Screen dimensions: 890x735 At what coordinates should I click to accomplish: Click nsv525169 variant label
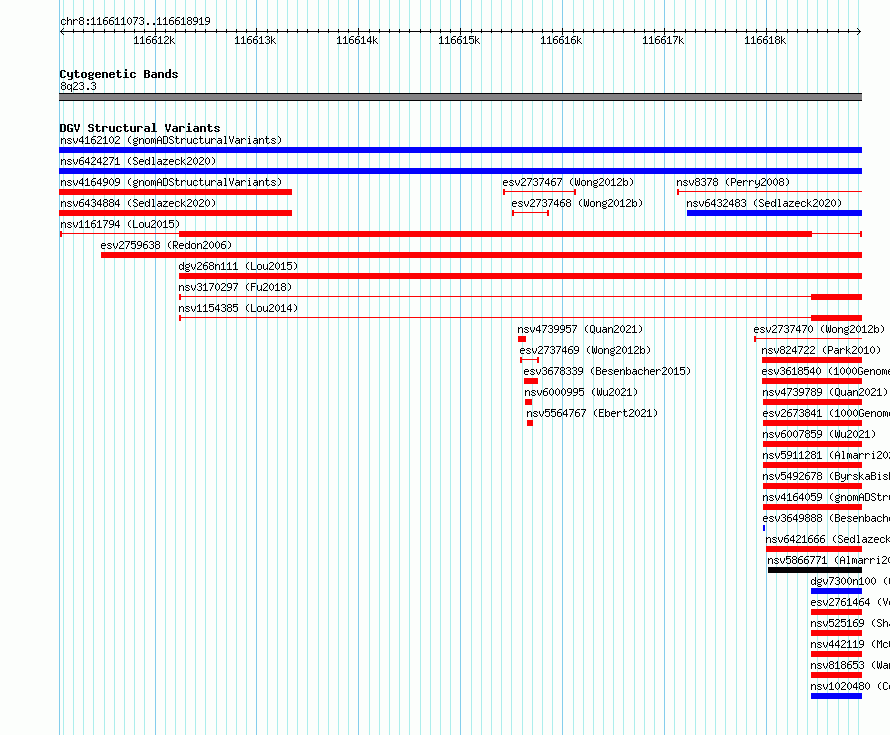pos(850,623)
